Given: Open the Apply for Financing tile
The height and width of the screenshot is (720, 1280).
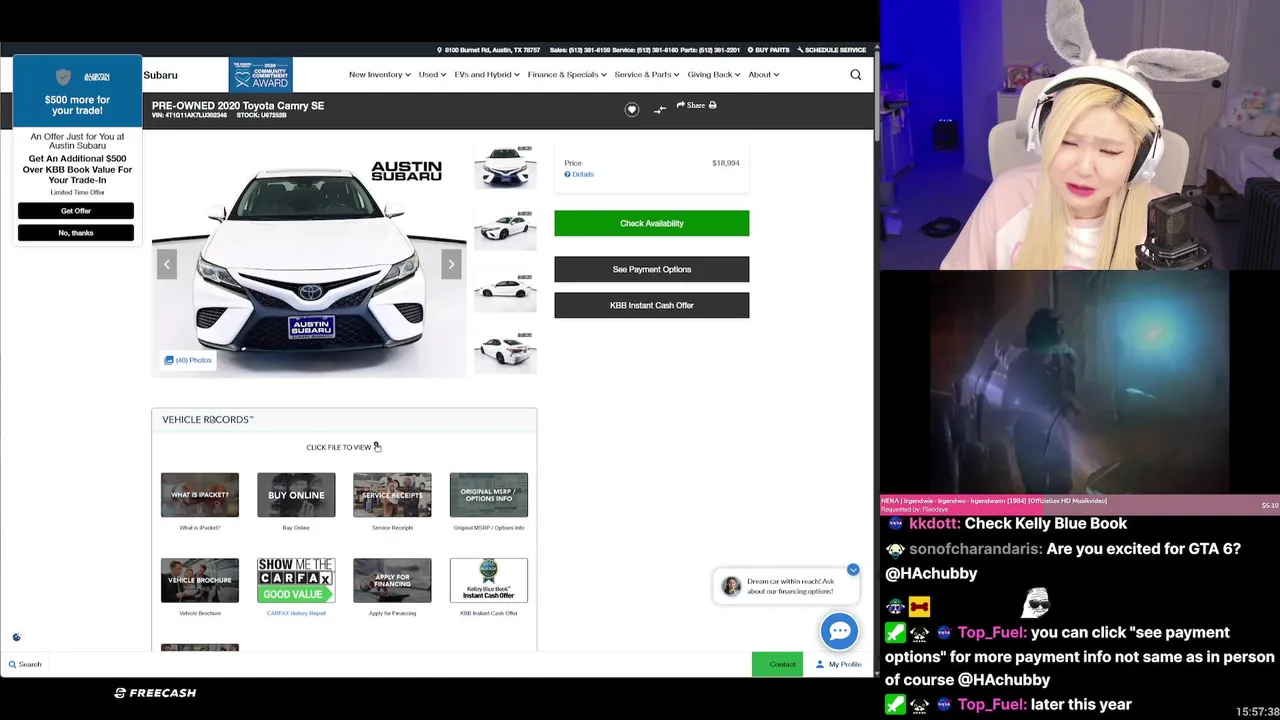Looking at the screenshot, I should pos(392,580).
